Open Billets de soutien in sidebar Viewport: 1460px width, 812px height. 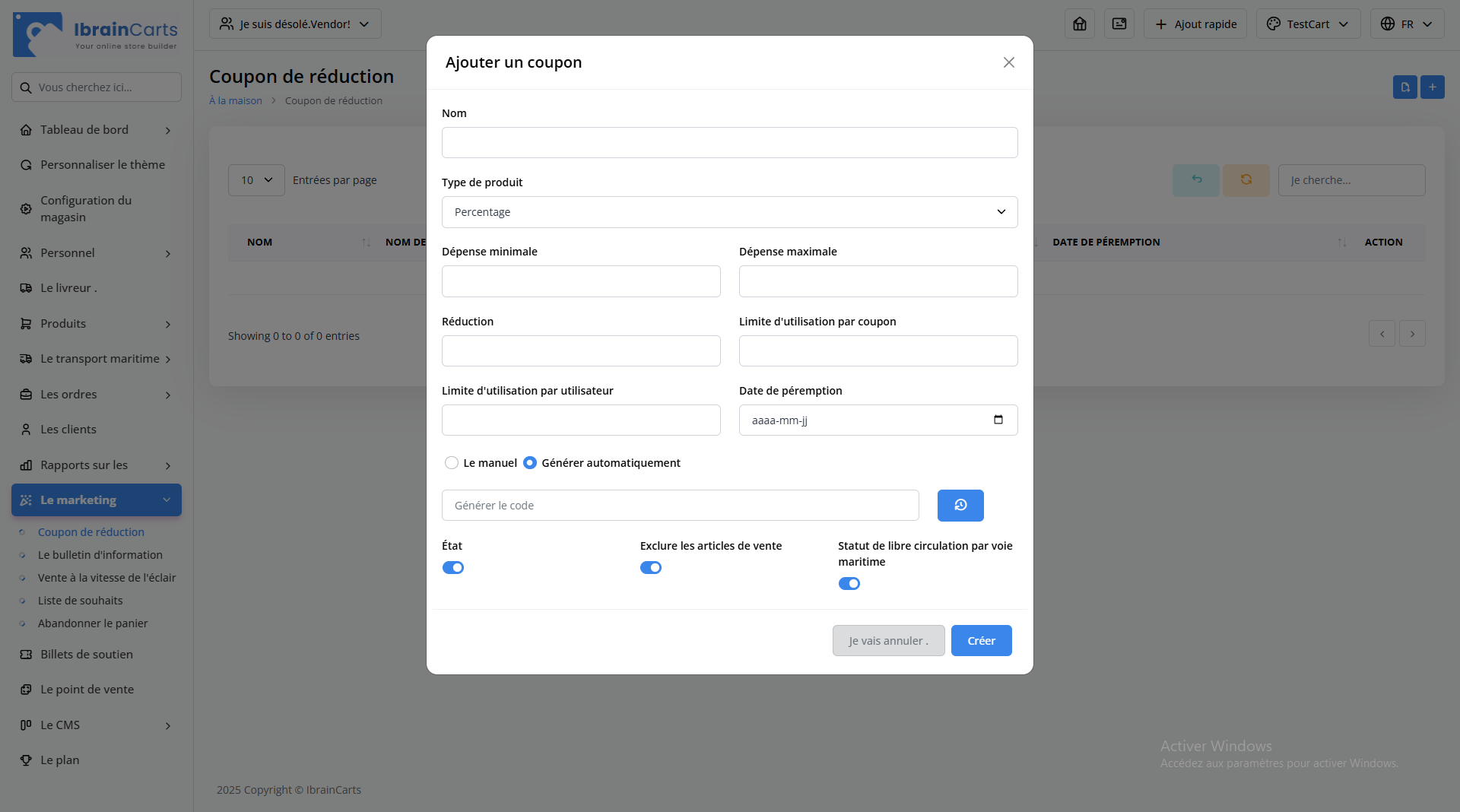click(x=87, y=655)
